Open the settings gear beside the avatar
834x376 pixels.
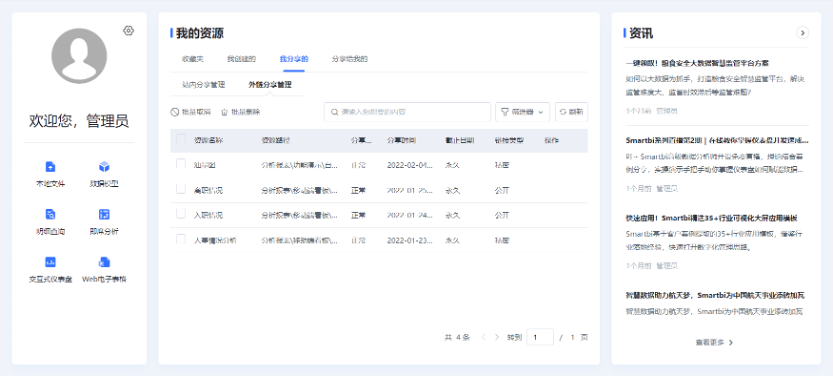tap(128, 31)
